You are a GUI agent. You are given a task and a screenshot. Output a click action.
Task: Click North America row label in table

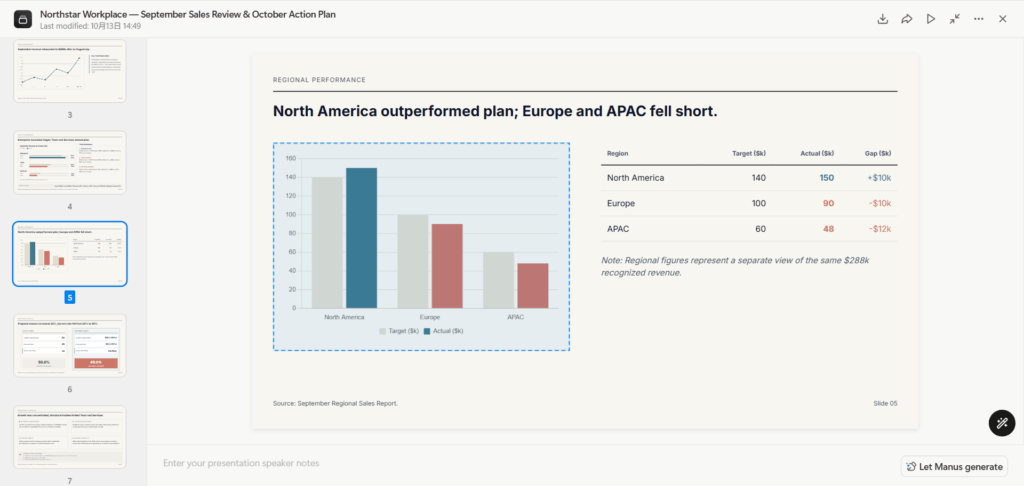click(635, 178)
